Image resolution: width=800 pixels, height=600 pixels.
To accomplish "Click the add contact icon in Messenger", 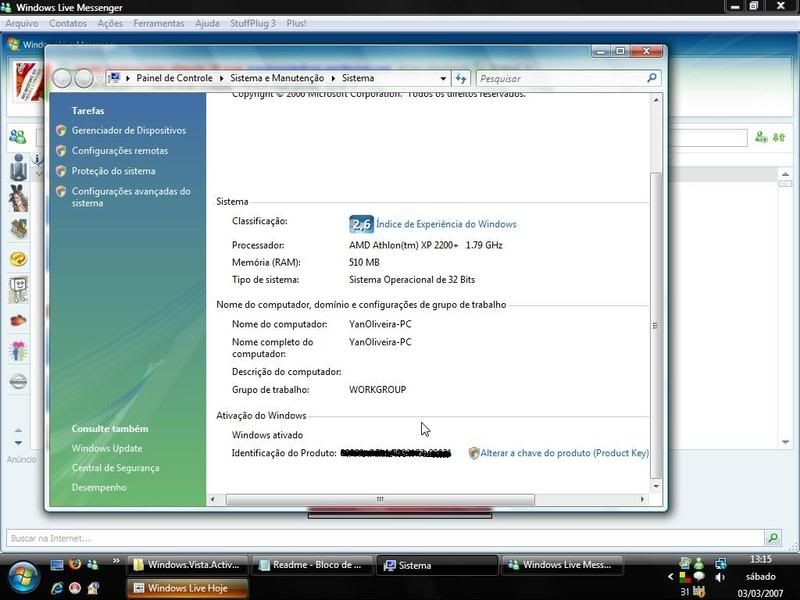I will 761,137.
